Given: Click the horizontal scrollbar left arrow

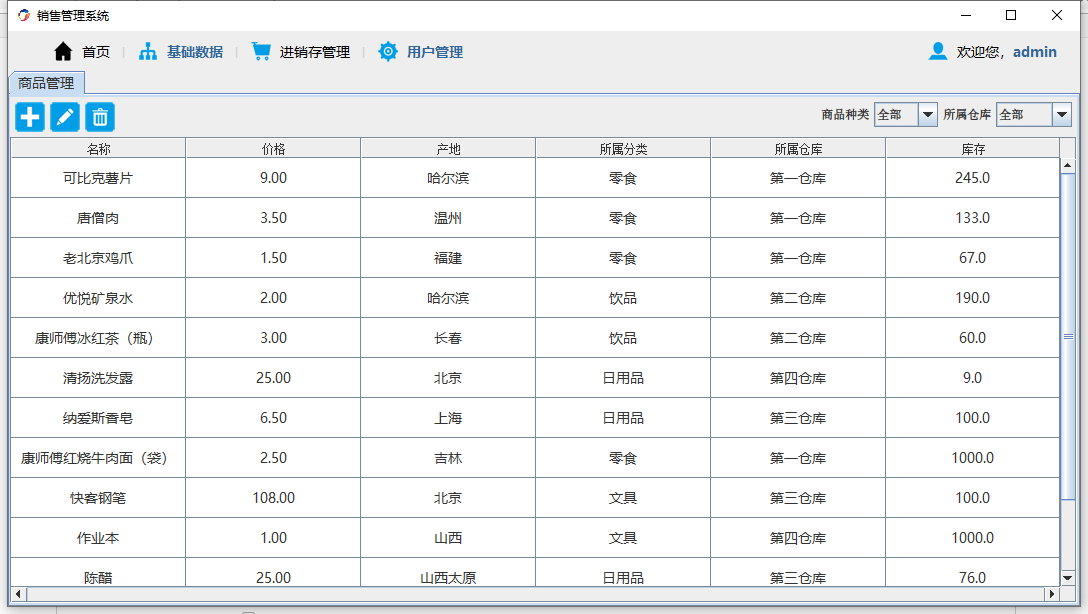Looking at the screenshot, I should coord(18,594).
